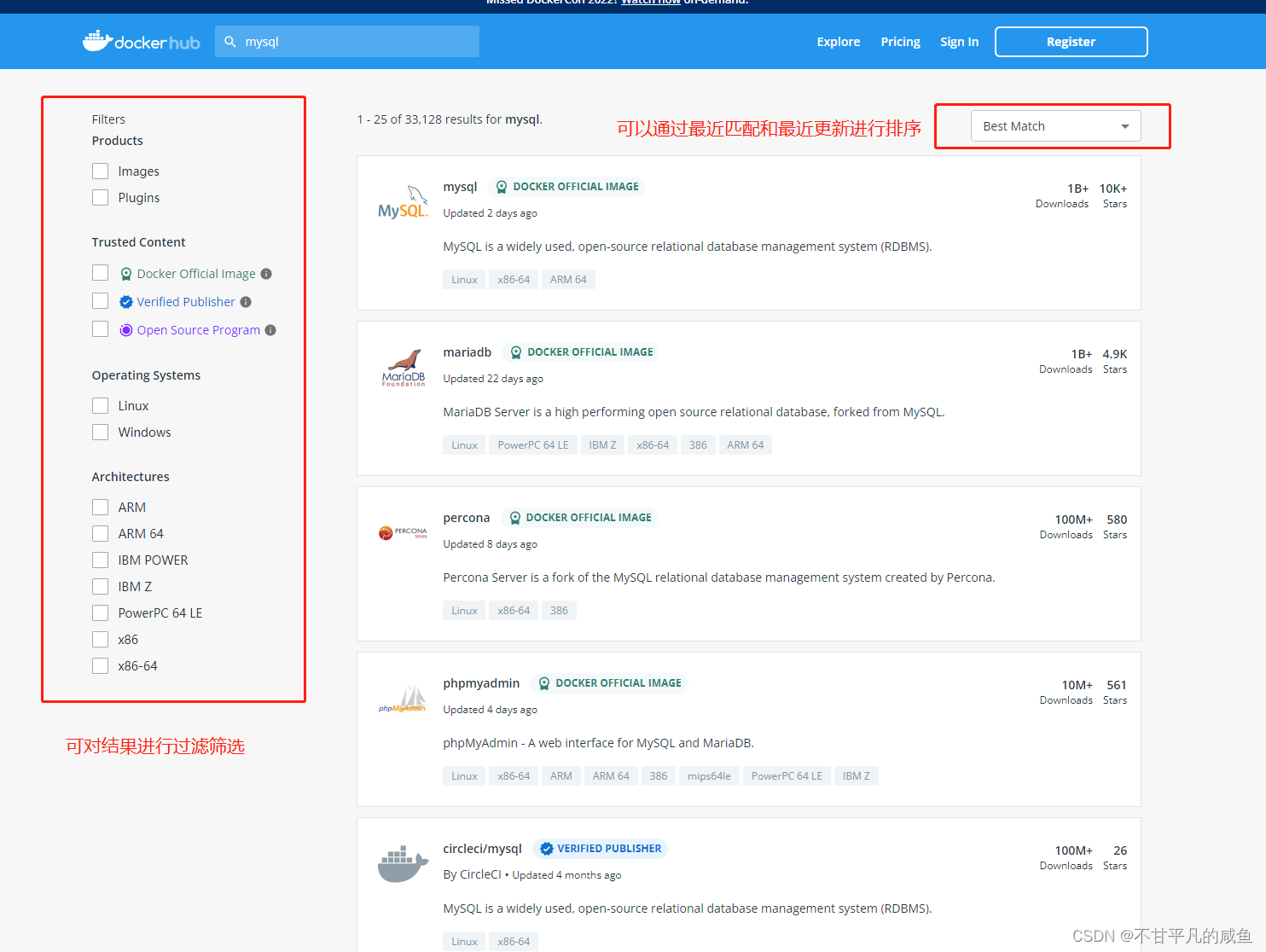The height and width of the screenshot is (952, 1266).
Task: Click verified publisher badge icon on circleci/mysql
Action: coord(547,849)
